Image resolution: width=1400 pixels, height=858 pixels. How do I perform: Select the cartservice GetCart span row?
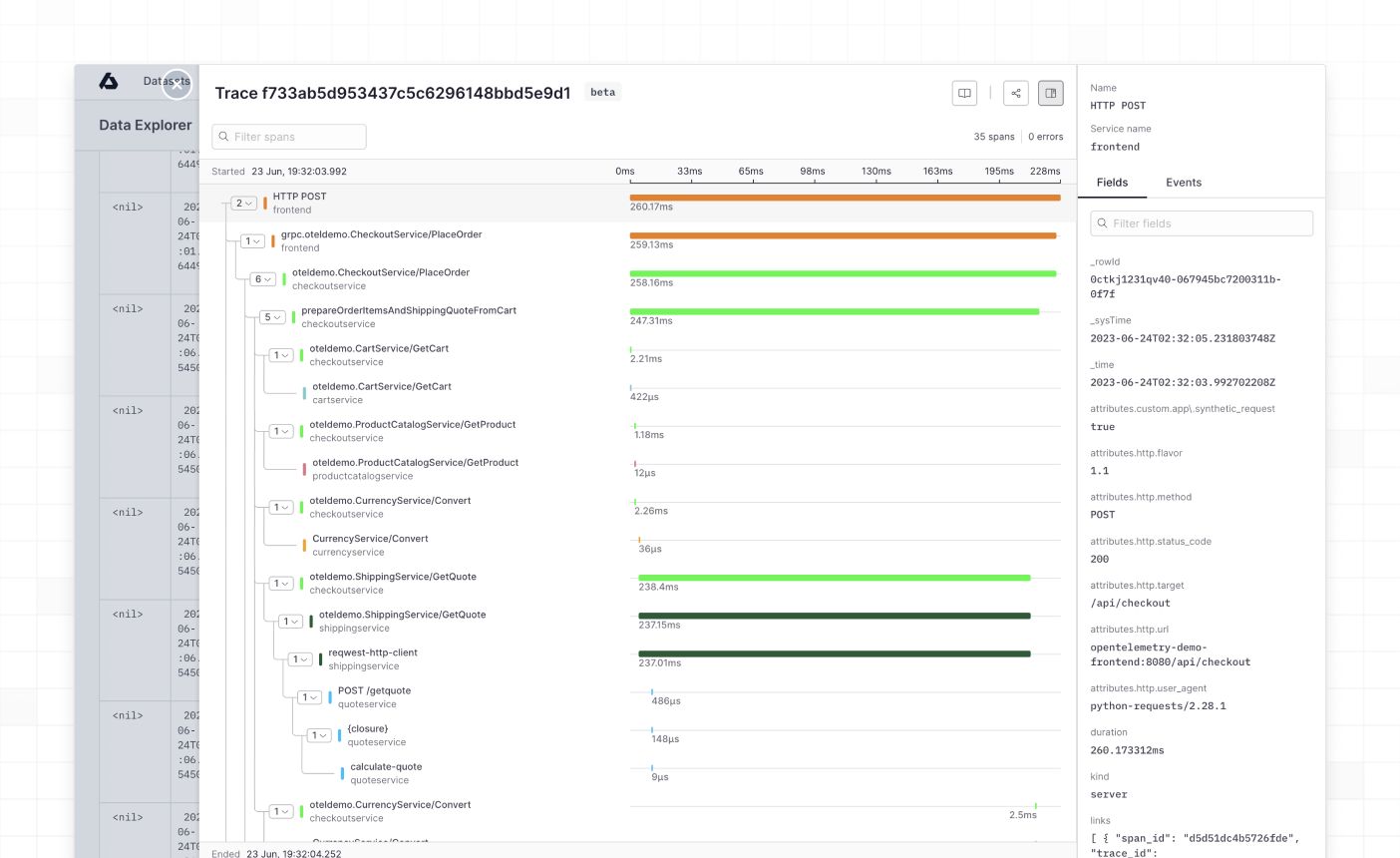pyautogui.click(x=638, y=393)
